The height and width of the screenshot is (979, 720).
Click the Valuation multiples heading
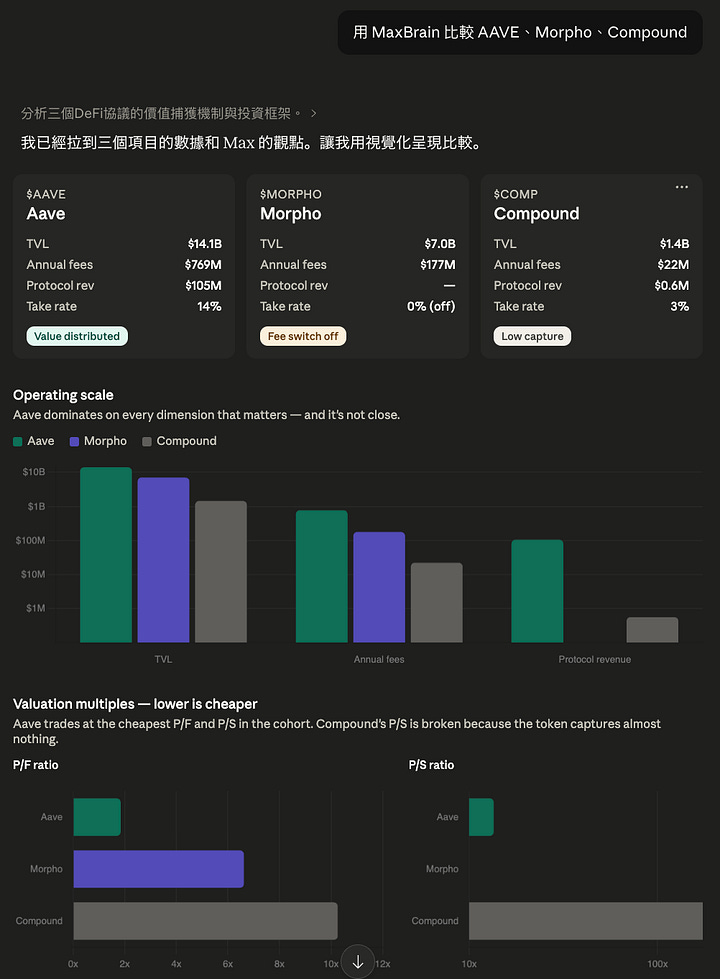click(x=135, y=704)
